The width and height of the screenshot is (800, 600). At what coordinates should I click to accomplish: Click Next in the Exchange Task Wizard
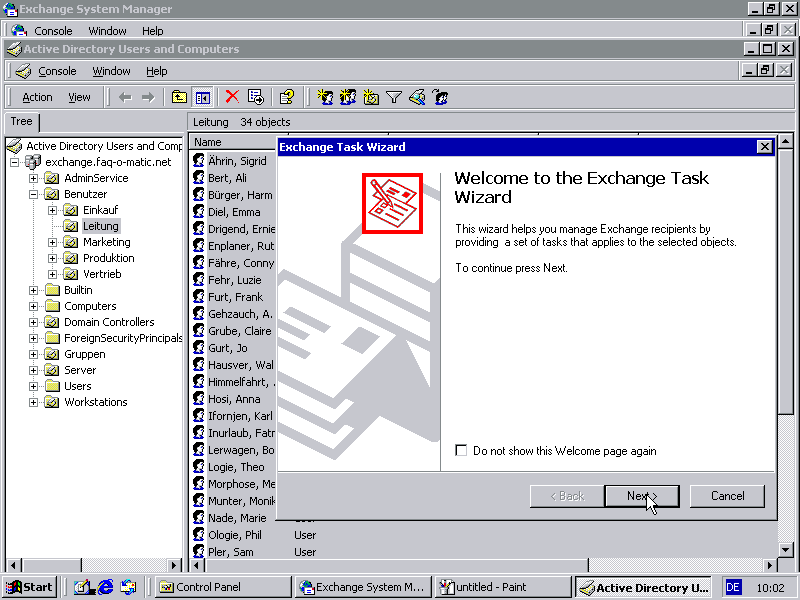click(x=642, y=496)
